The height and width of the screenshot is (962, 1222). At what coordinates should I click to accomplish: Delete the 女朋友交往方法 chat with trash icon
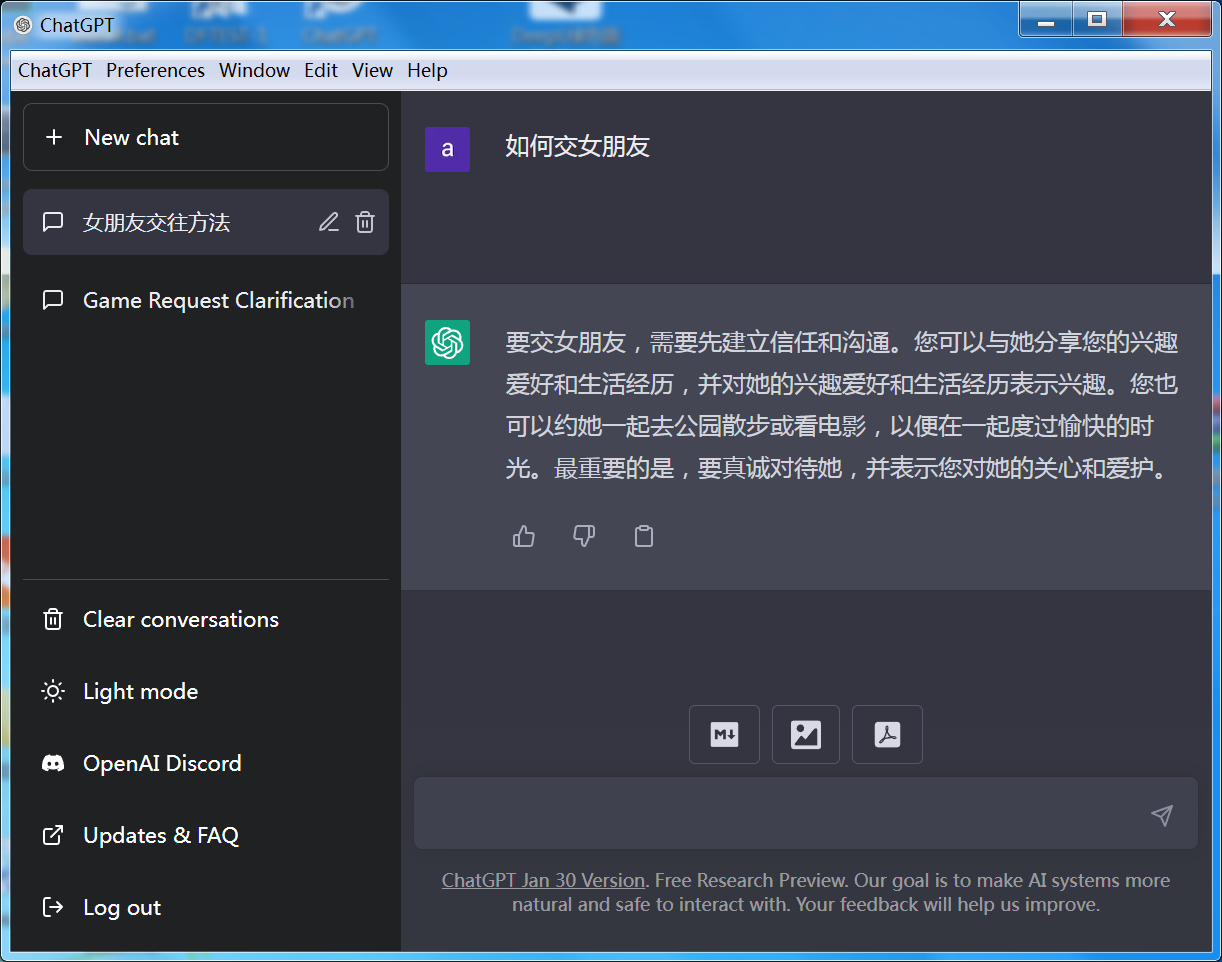[365, 222]
